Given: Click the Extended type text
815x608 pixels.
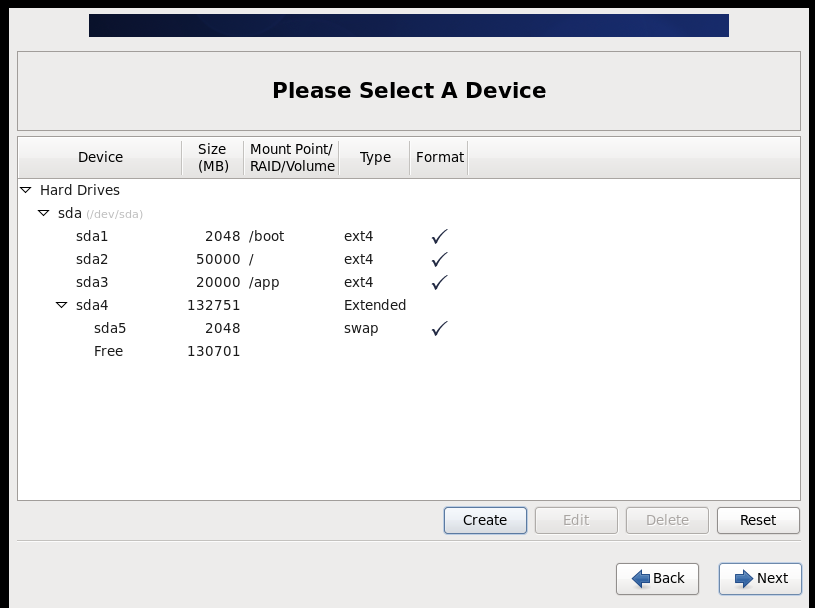Looking at the screenshot, I should tap(375, 305).
